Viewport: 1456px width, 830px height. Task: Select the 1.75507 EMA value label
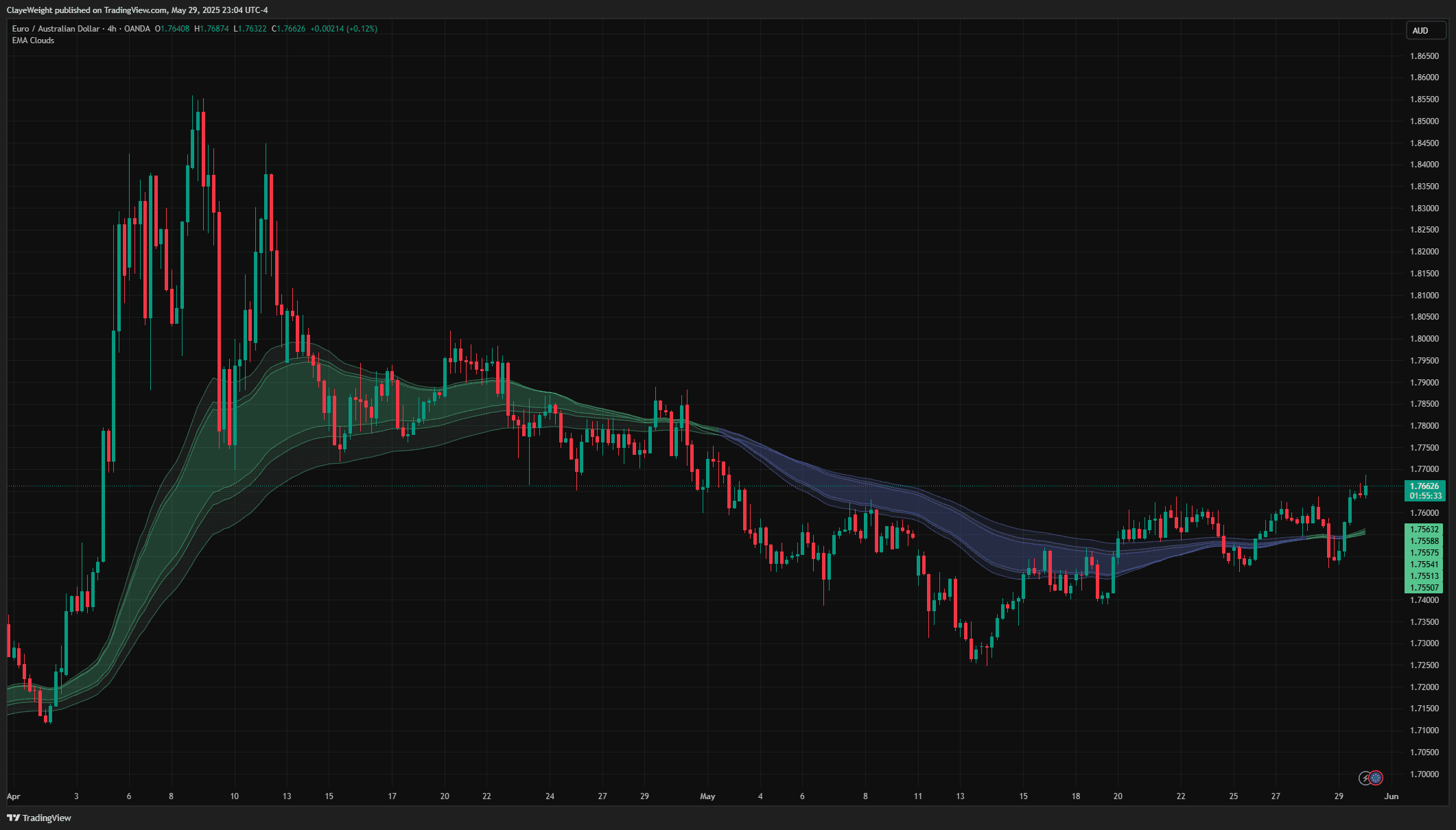point(1424,588)
